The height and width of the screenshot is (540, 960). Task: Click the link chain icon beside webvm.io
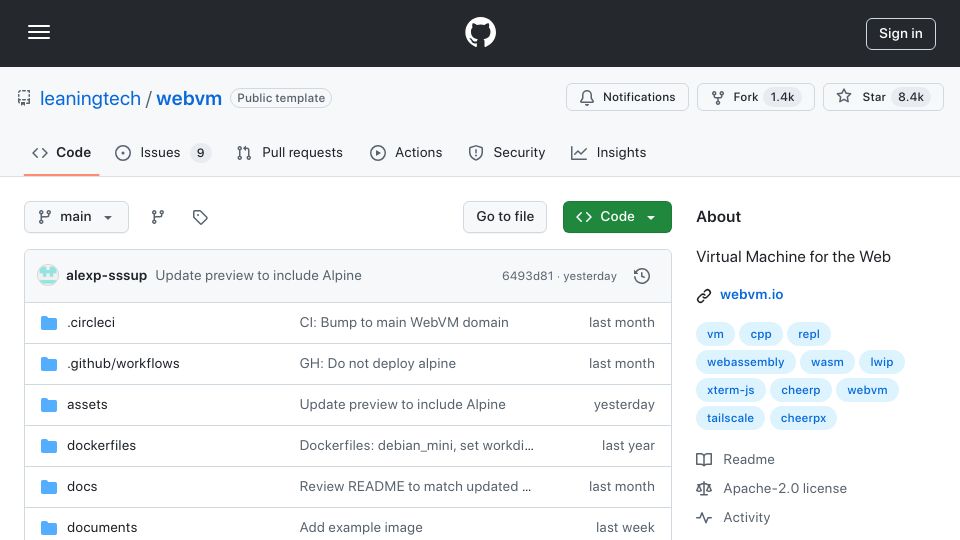704,296
